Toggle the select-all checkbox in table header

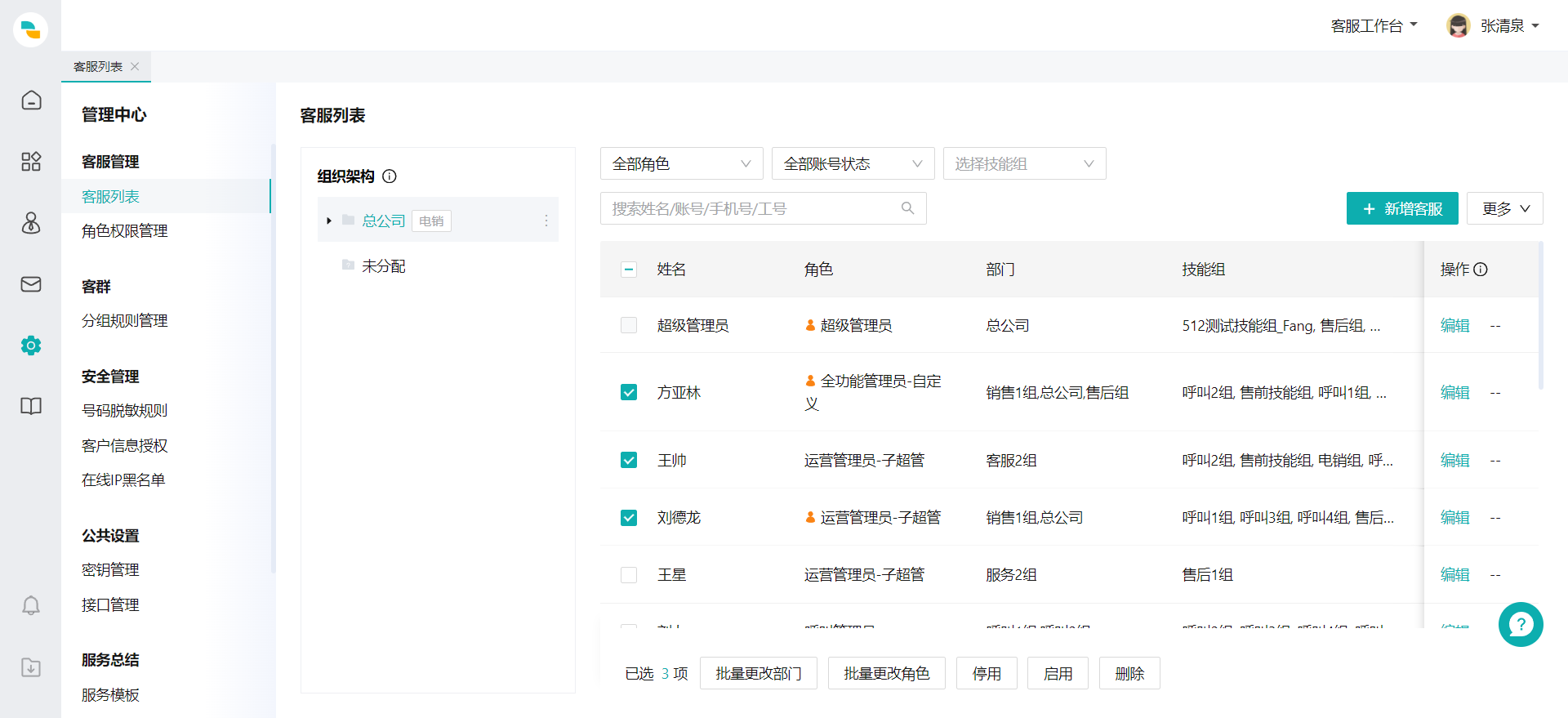(x=629, y=270)
